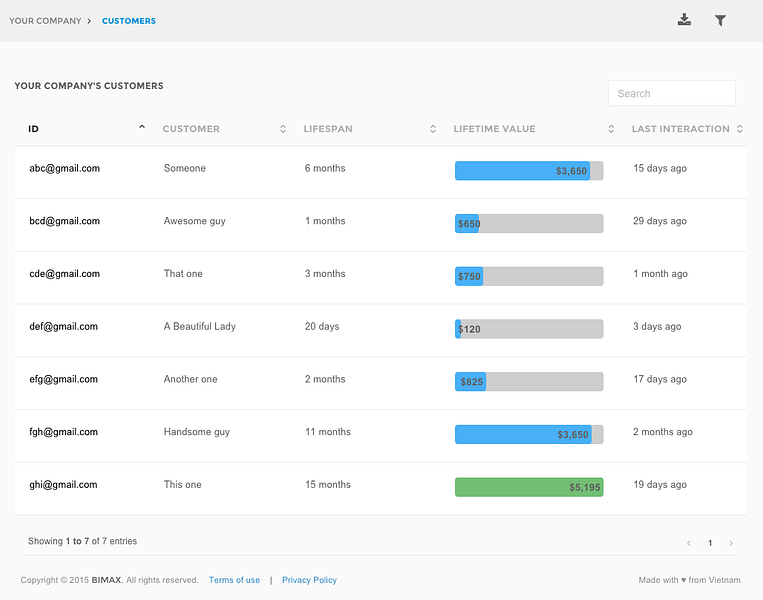Open the filter funnel icon

pyautogui.click(x=720, y=20)
